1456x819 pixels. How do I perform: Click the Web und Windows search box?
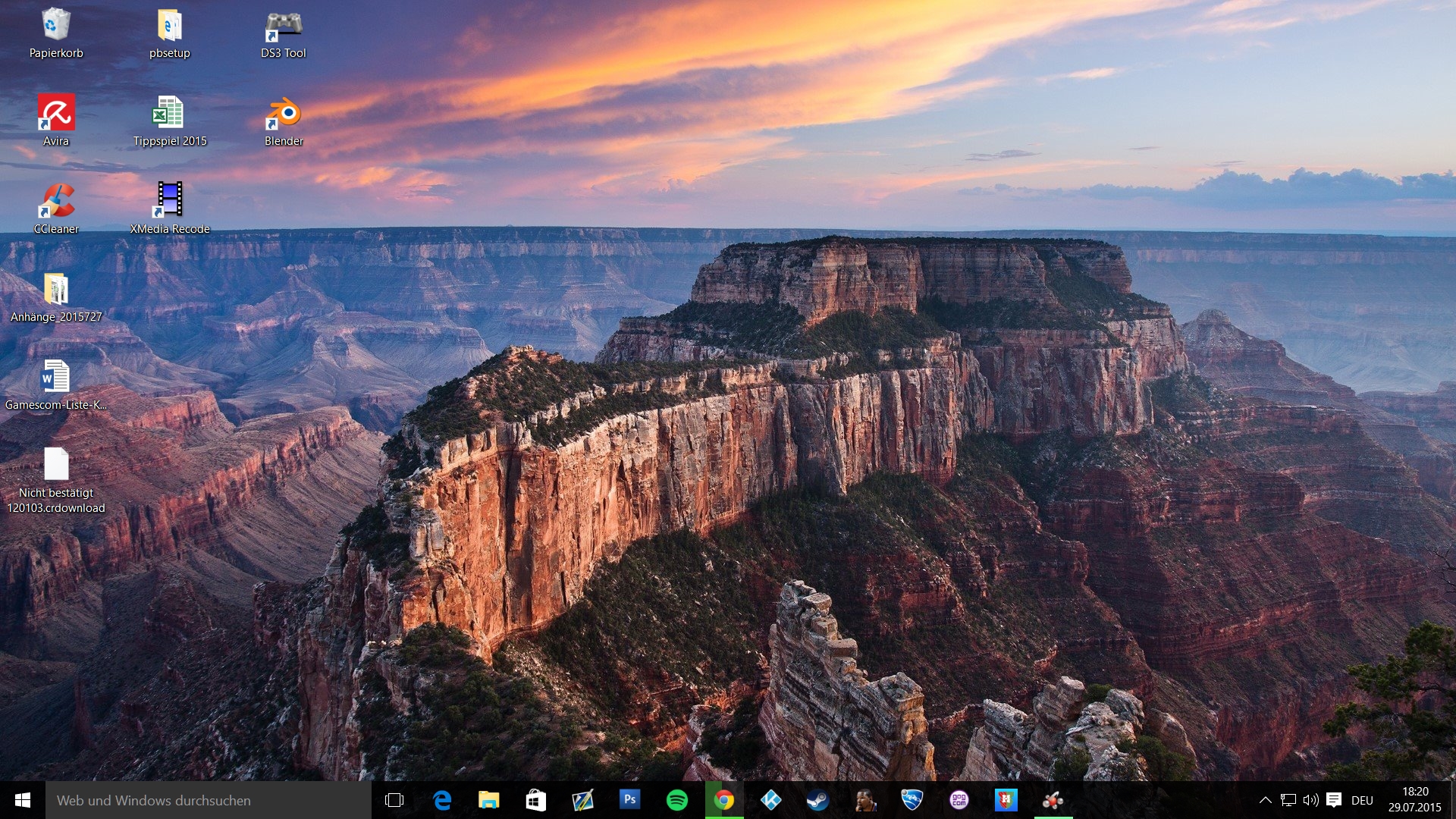tap(209, 800)
